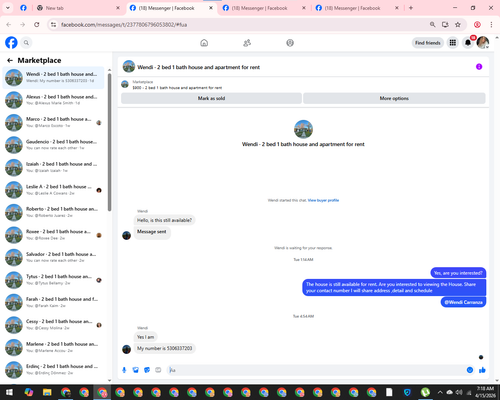Click the voice clip microphone icon

coord(124,370)
